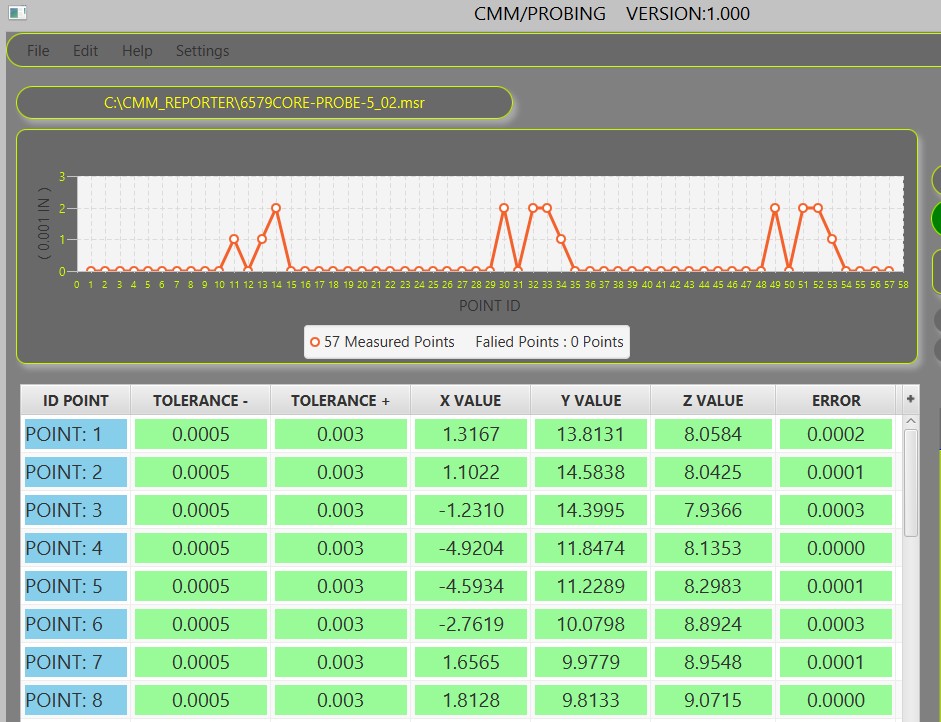This screenshot has width=941, height=722.
Task: Sort by TOLERANCE - column header
Action: coord(200,400)
